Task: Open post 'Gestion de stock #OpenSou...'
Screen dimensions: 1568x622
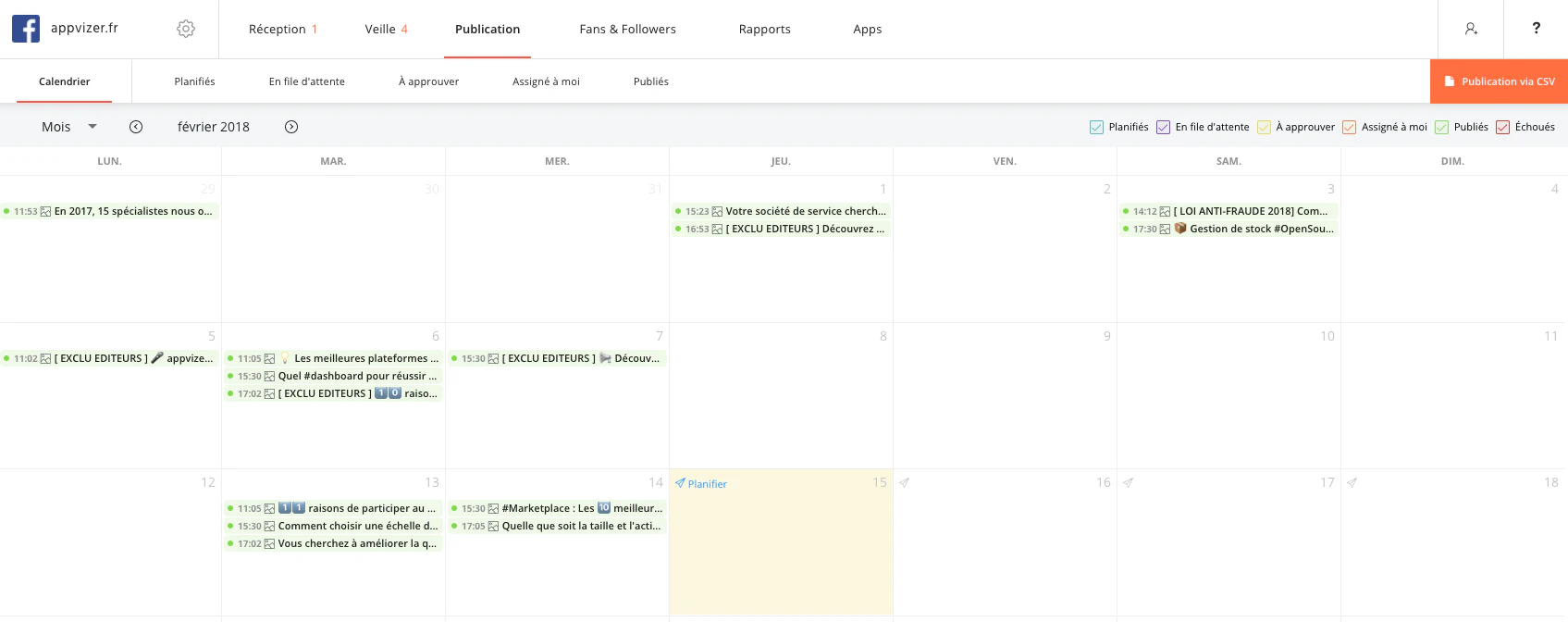Action: click(x=1229, y=230)
